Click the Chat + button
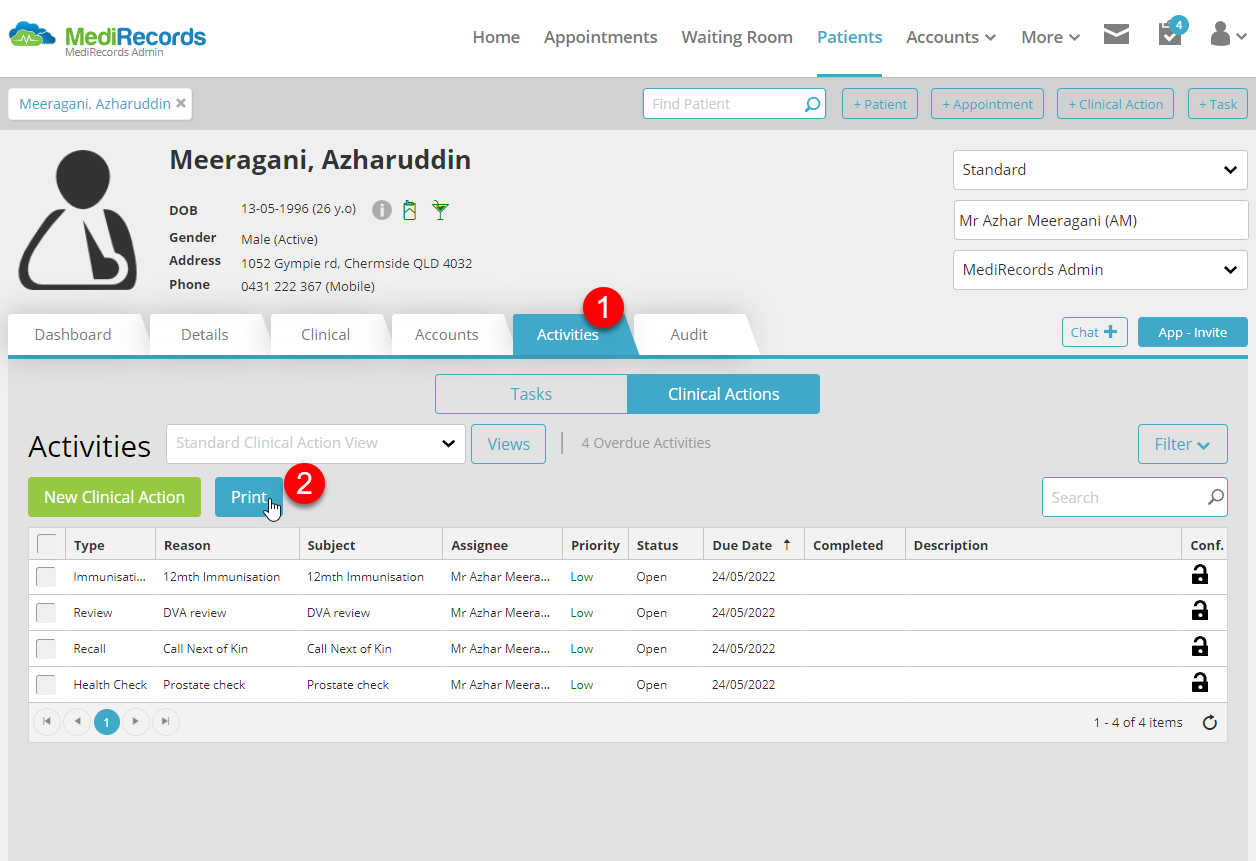 pos(1095,332)
